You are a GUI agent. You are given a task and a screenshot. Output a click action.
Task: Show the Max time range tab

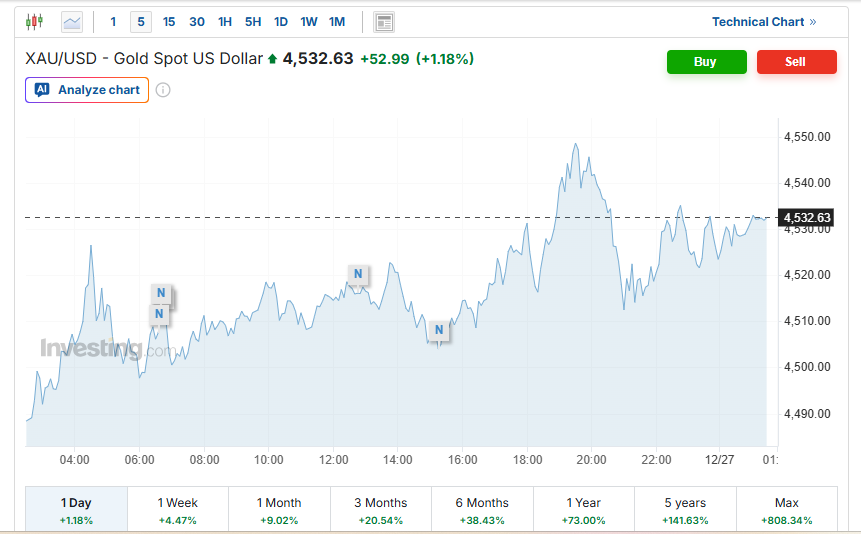[x=786, y=510]
